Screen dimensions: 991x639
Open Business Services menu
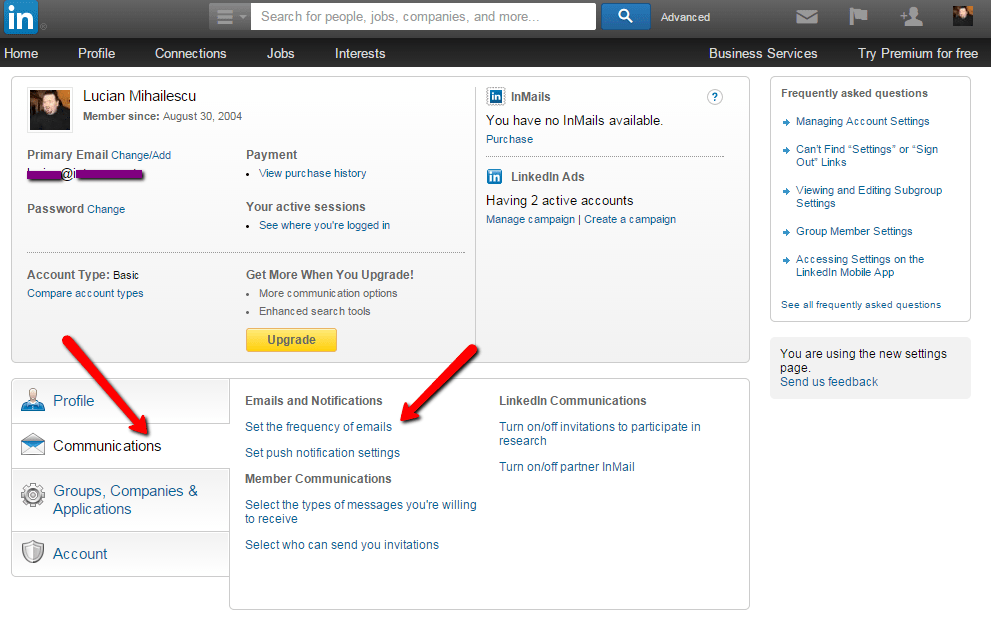click(x=763, y=54)
